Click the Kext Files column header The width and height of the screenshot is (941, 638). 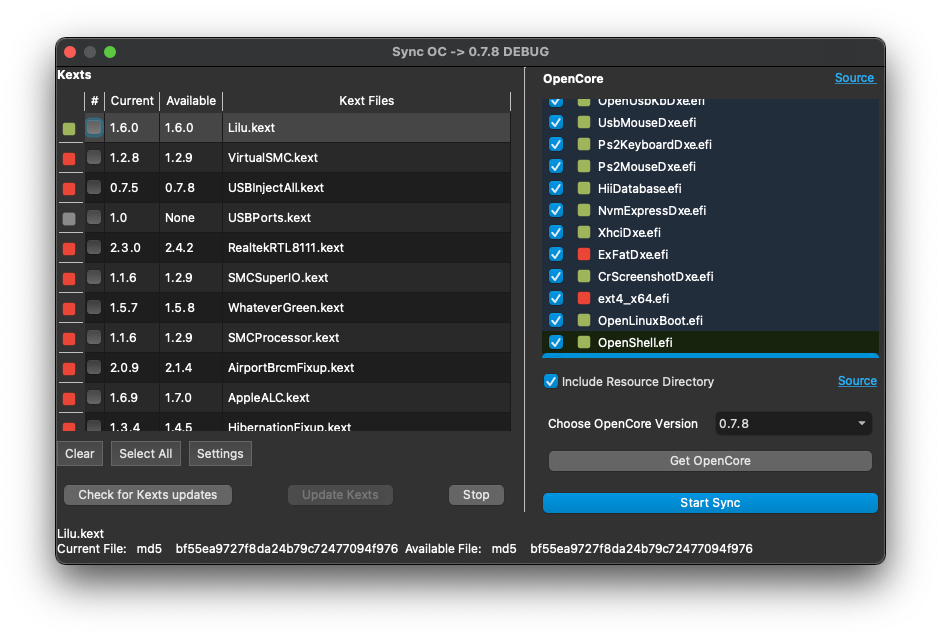367,101
